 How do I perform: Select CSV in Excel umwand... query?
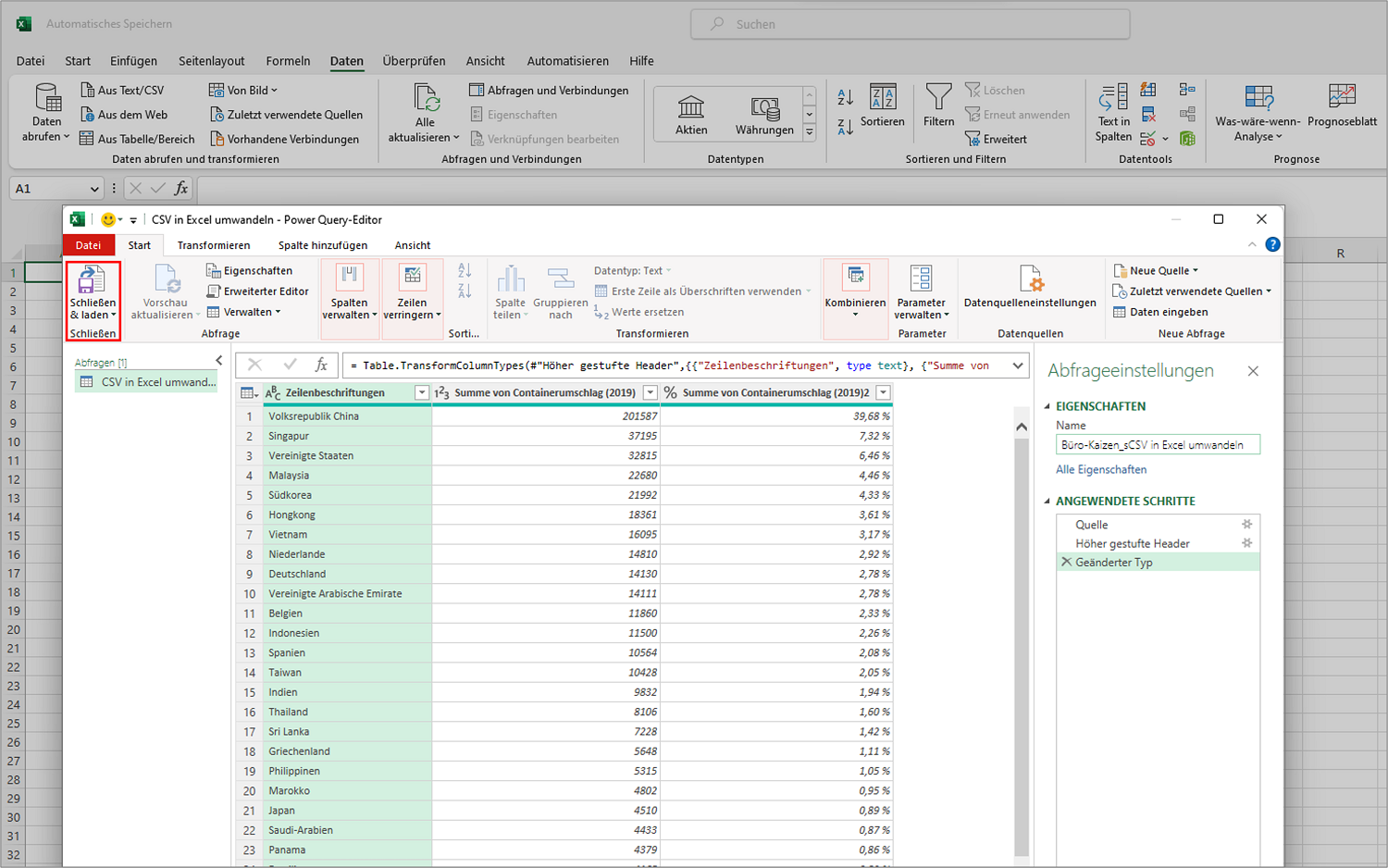tap(146, 382)
